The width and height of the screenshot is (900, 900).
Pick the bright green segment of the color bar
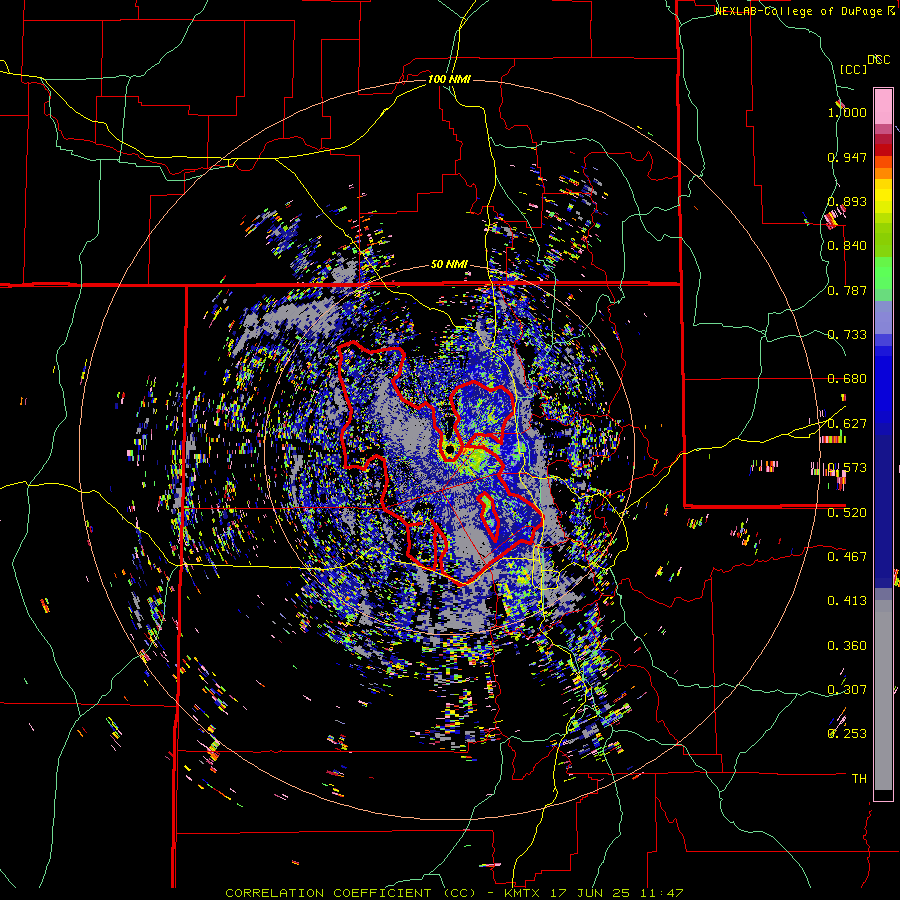883,273
